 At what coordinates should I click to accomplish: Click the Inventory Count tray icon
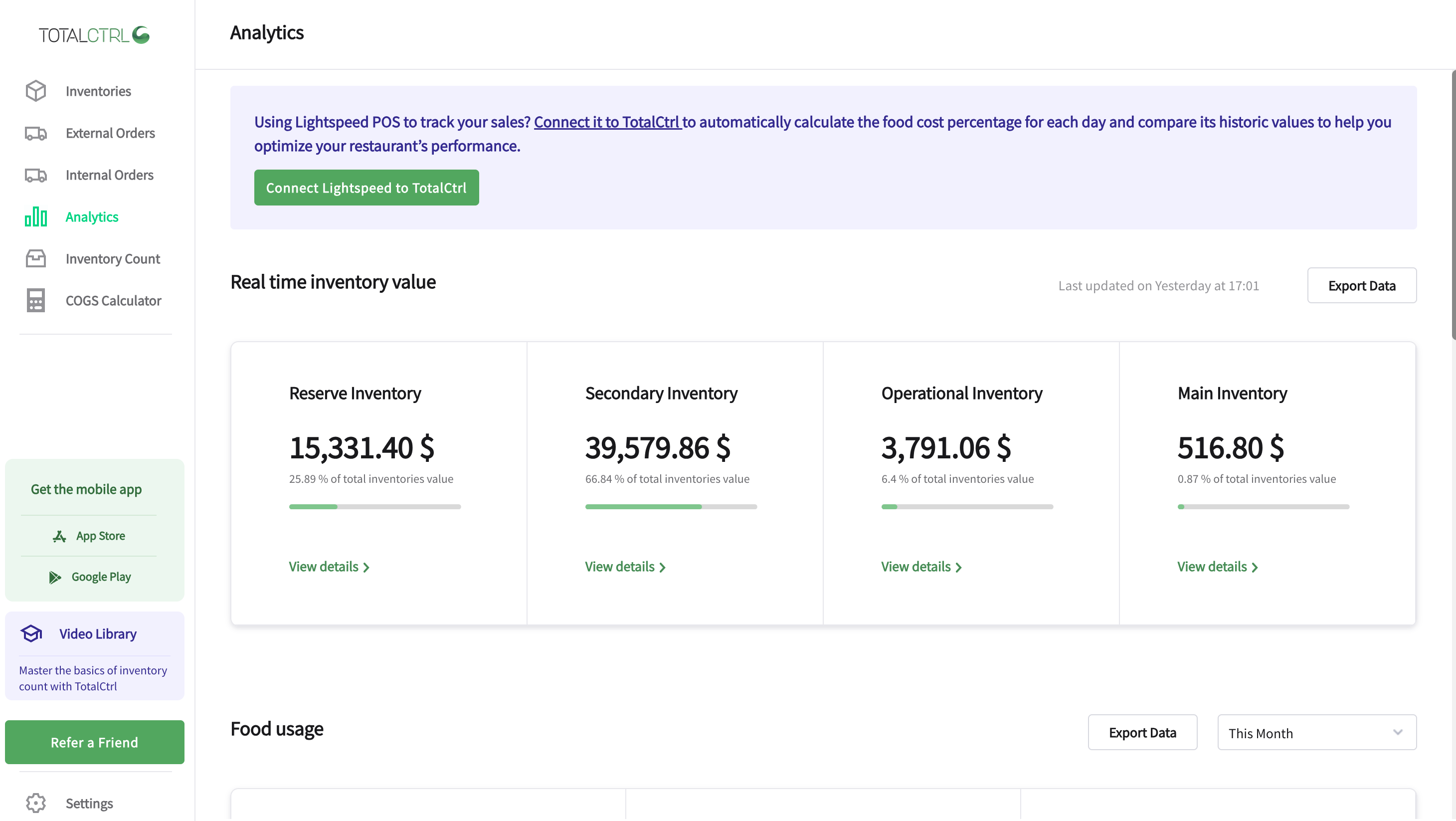coord(35,258)
